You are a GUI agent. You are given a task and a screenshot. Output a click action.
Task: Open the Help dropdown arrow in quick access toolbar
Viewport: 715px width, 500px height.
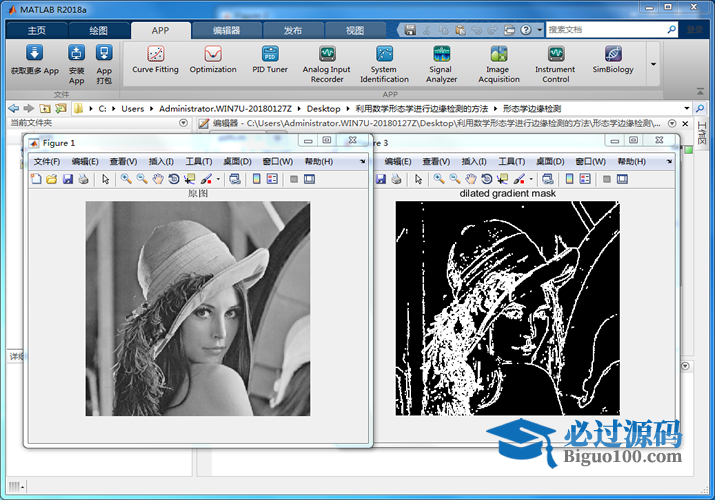pos(539,30)
